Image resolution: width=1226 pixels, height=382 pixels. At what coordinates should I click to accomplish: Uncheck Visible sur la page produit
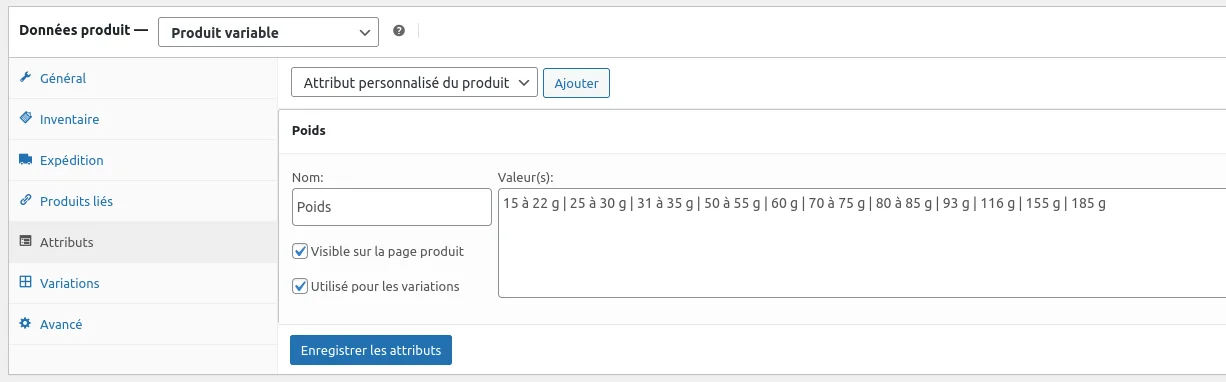300,251
